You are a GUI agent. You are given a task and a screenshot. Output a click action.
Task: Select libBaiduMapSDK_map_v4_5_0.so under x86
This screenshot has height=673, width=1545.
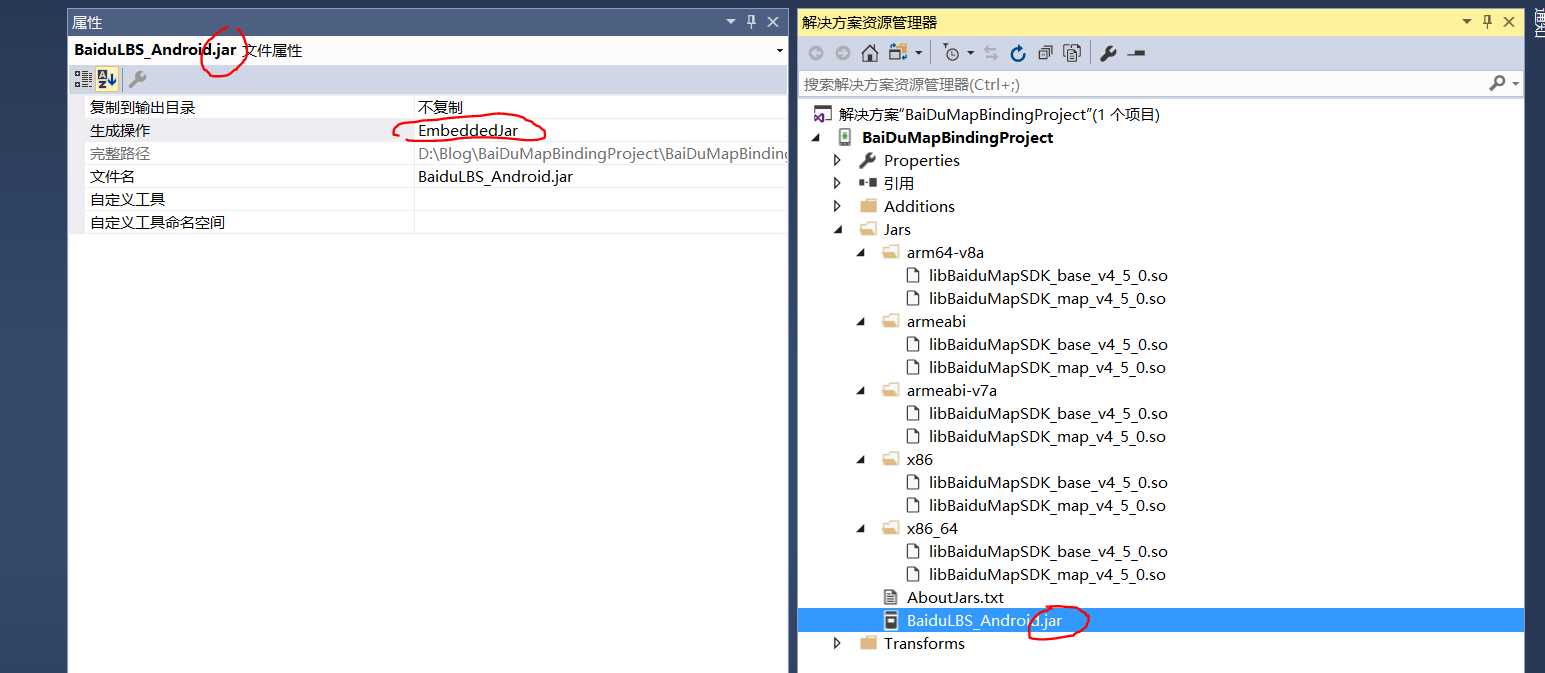coord(1047,505)
